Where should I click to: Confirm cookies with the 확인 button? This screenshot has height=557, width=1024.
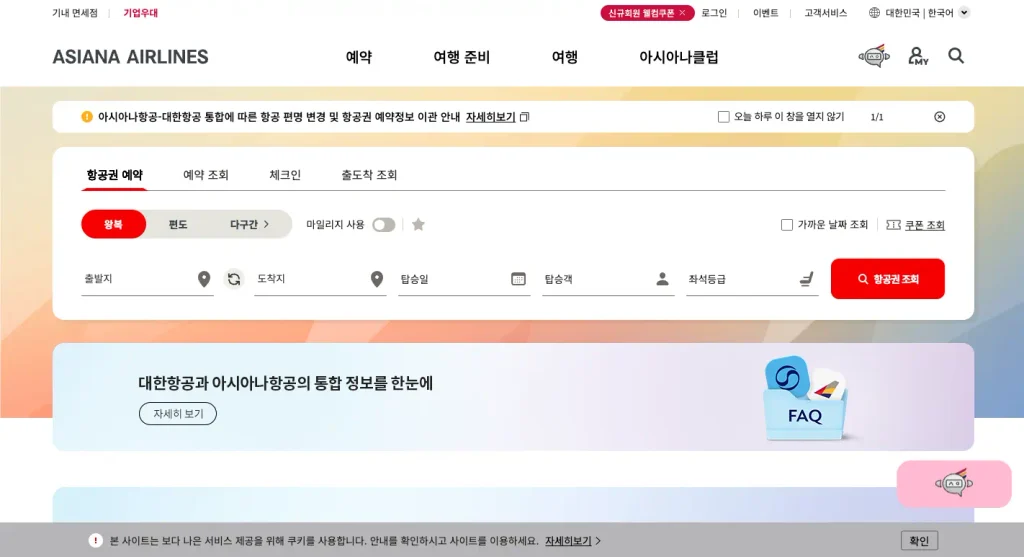tap(919, 541)
